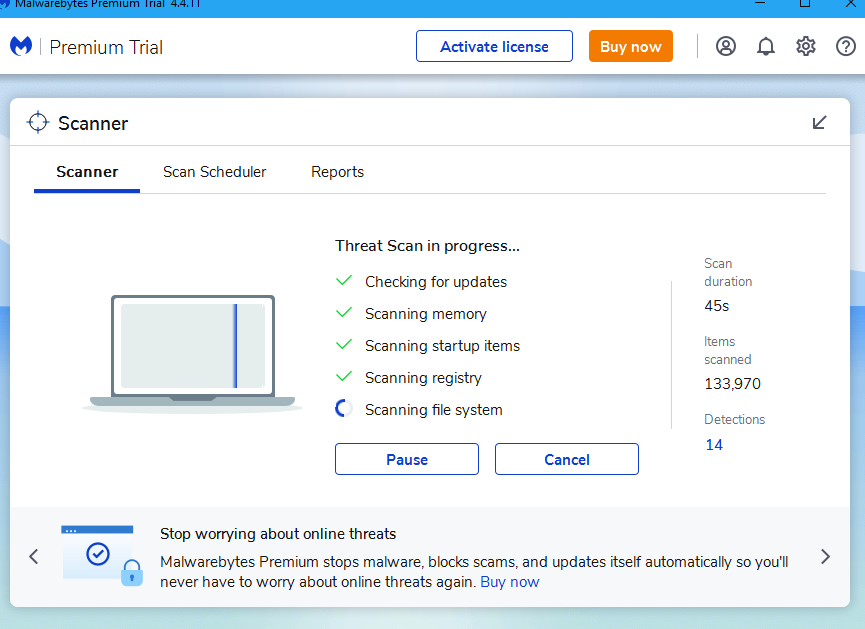The image size is (865, 629).
Task: Open the Reports tab
Action: [x=338, y=172]
